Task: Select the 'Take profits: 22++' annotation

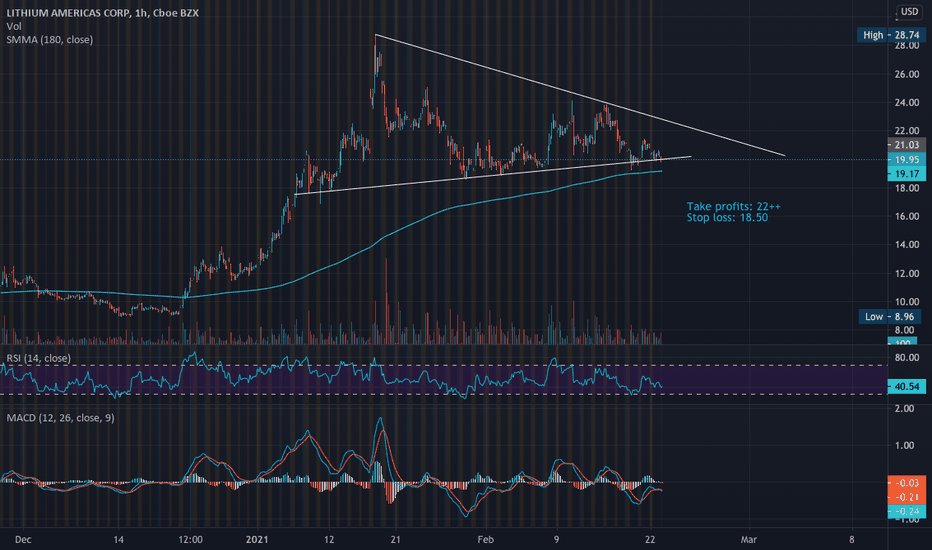Action: tap(733, 206)
